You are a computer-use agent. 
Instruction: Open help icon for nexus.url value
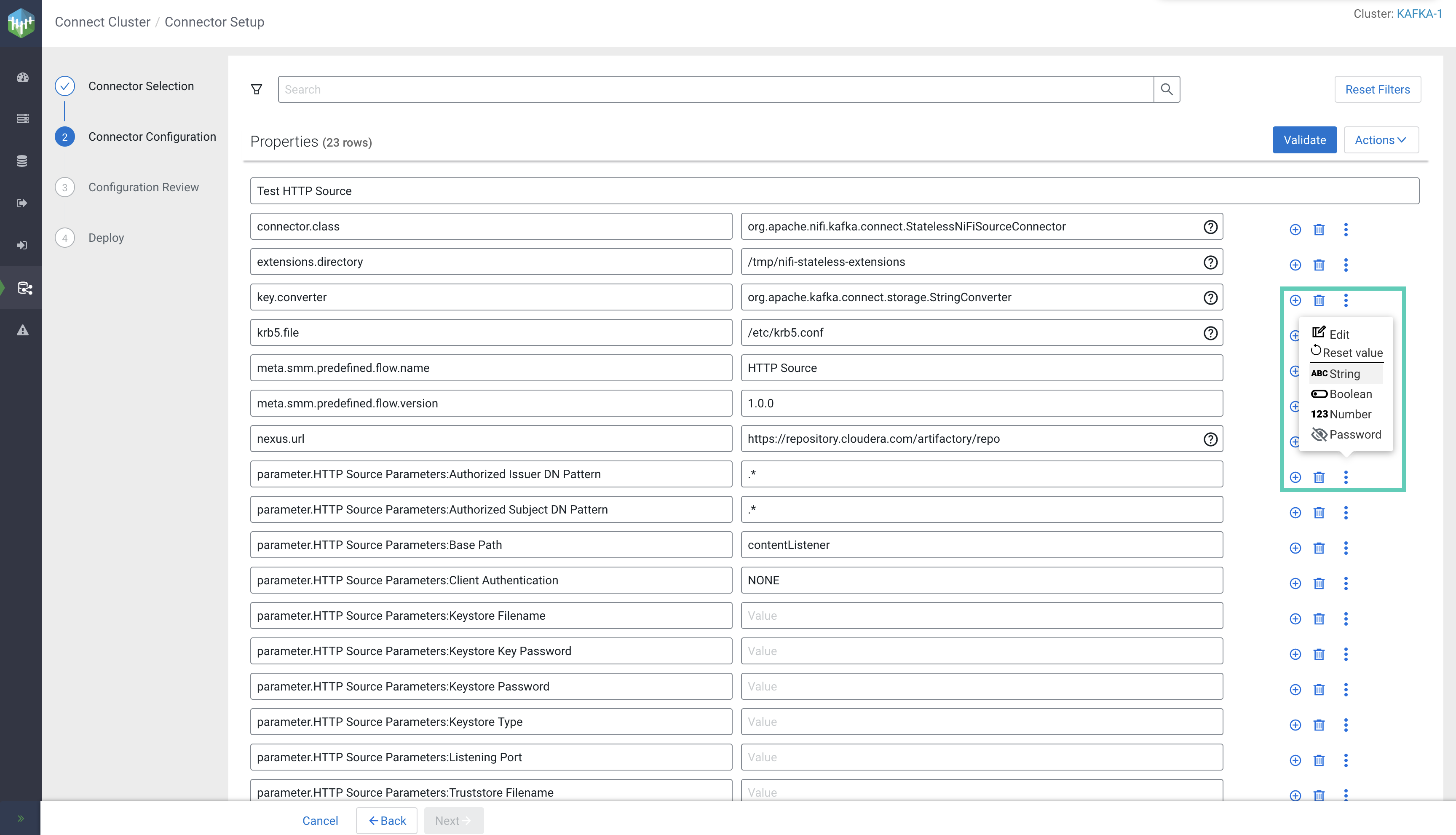(x=1210, y=439)
